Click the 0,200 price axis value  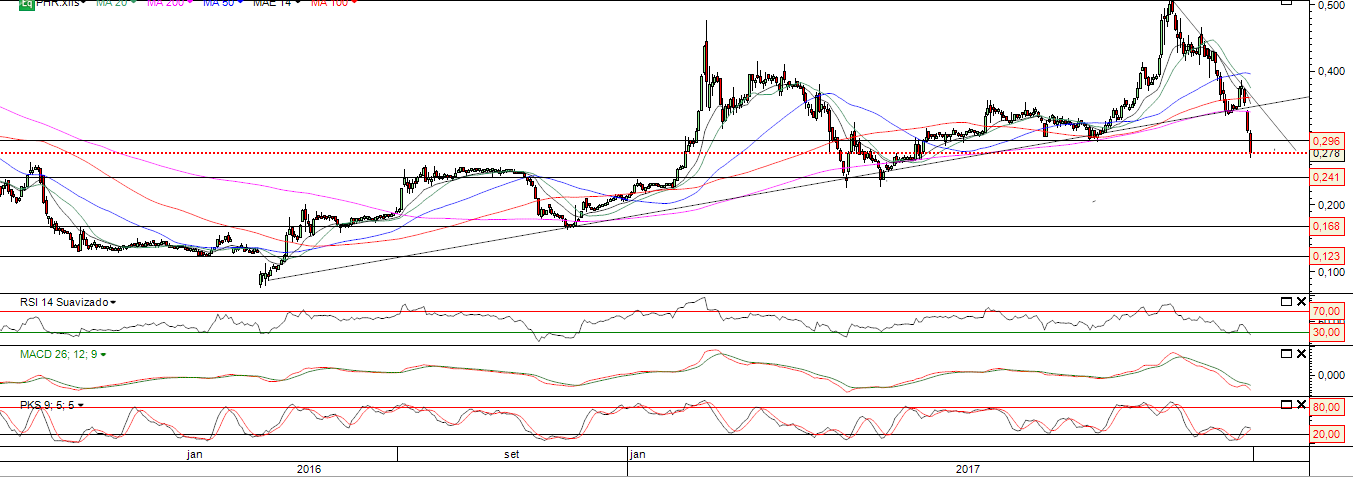point(1329,204)
